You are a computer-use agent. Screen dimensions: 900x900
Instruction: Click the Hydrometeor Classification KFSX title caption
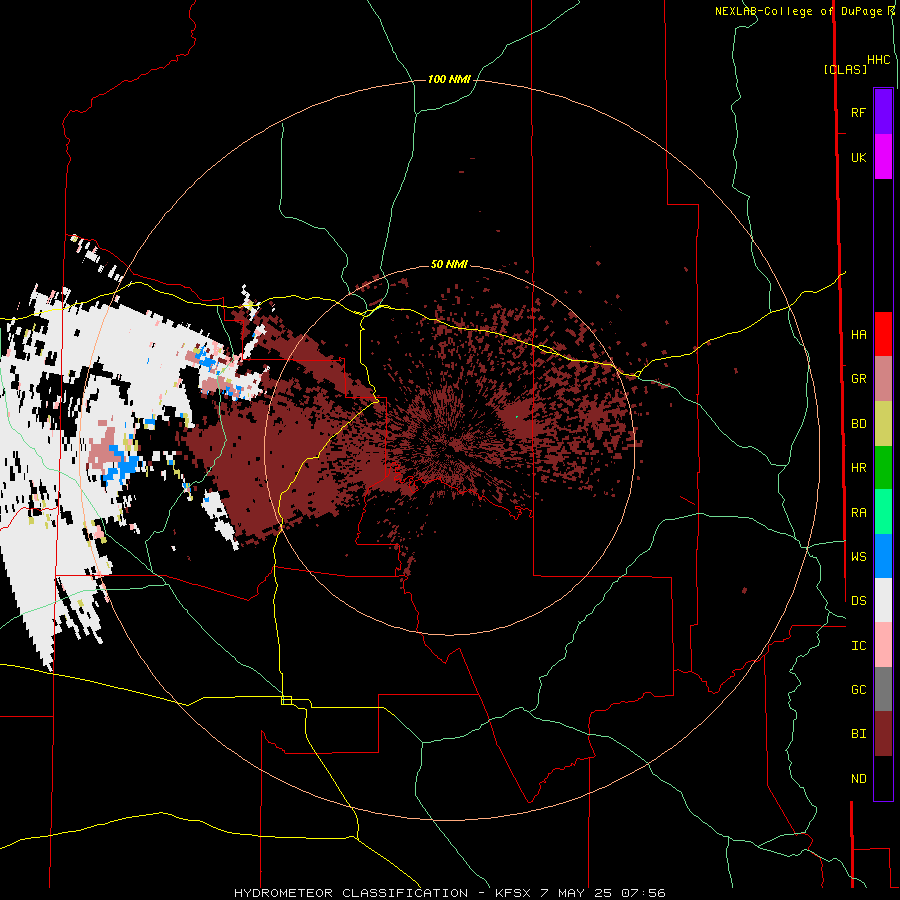point(449,893)
